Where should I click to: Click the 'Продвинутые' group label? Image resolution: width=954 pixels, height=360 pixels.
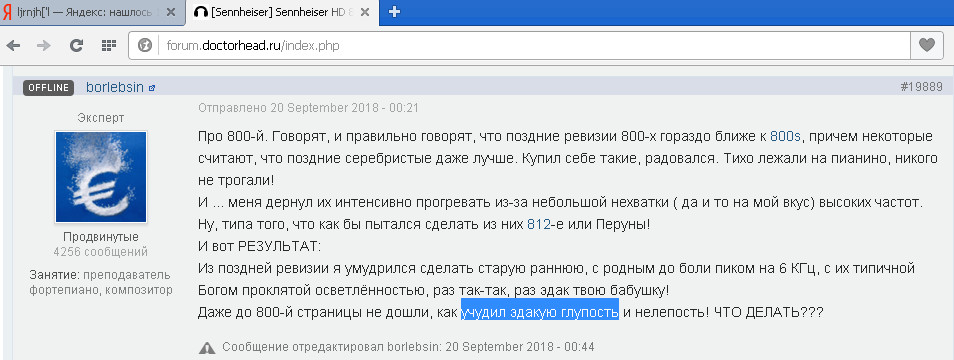[x=100, y=237]
